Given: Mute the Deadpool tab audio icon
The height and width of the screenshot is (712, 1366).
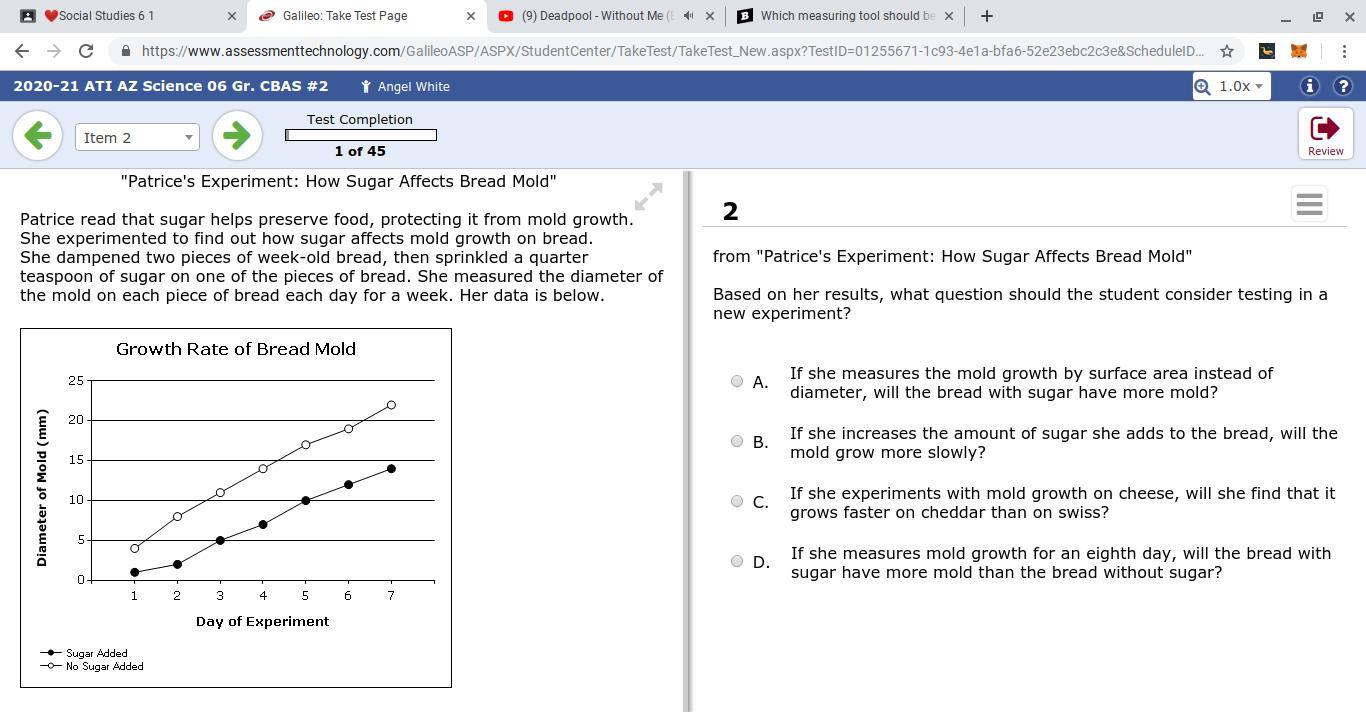Looking at the screenshot, I should coord(688,16).
